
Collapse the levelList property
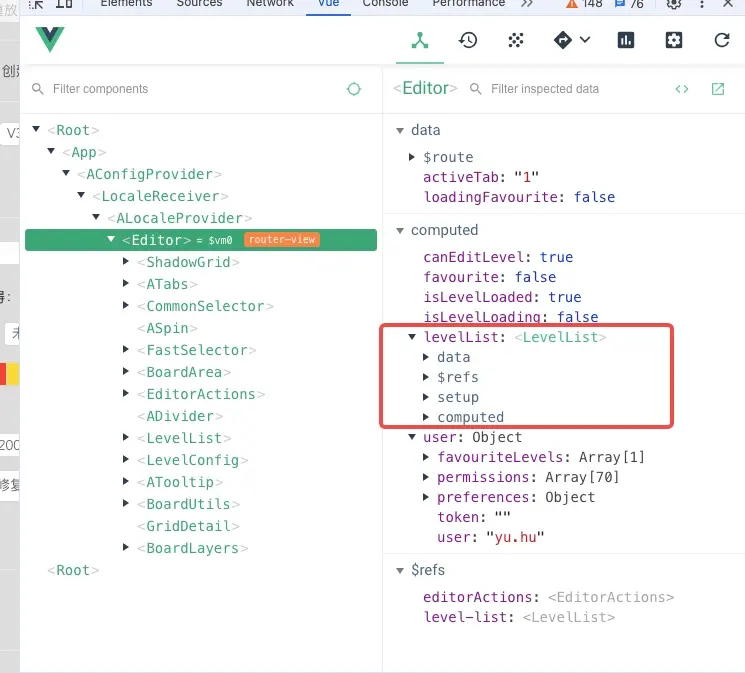coord(412,337)
